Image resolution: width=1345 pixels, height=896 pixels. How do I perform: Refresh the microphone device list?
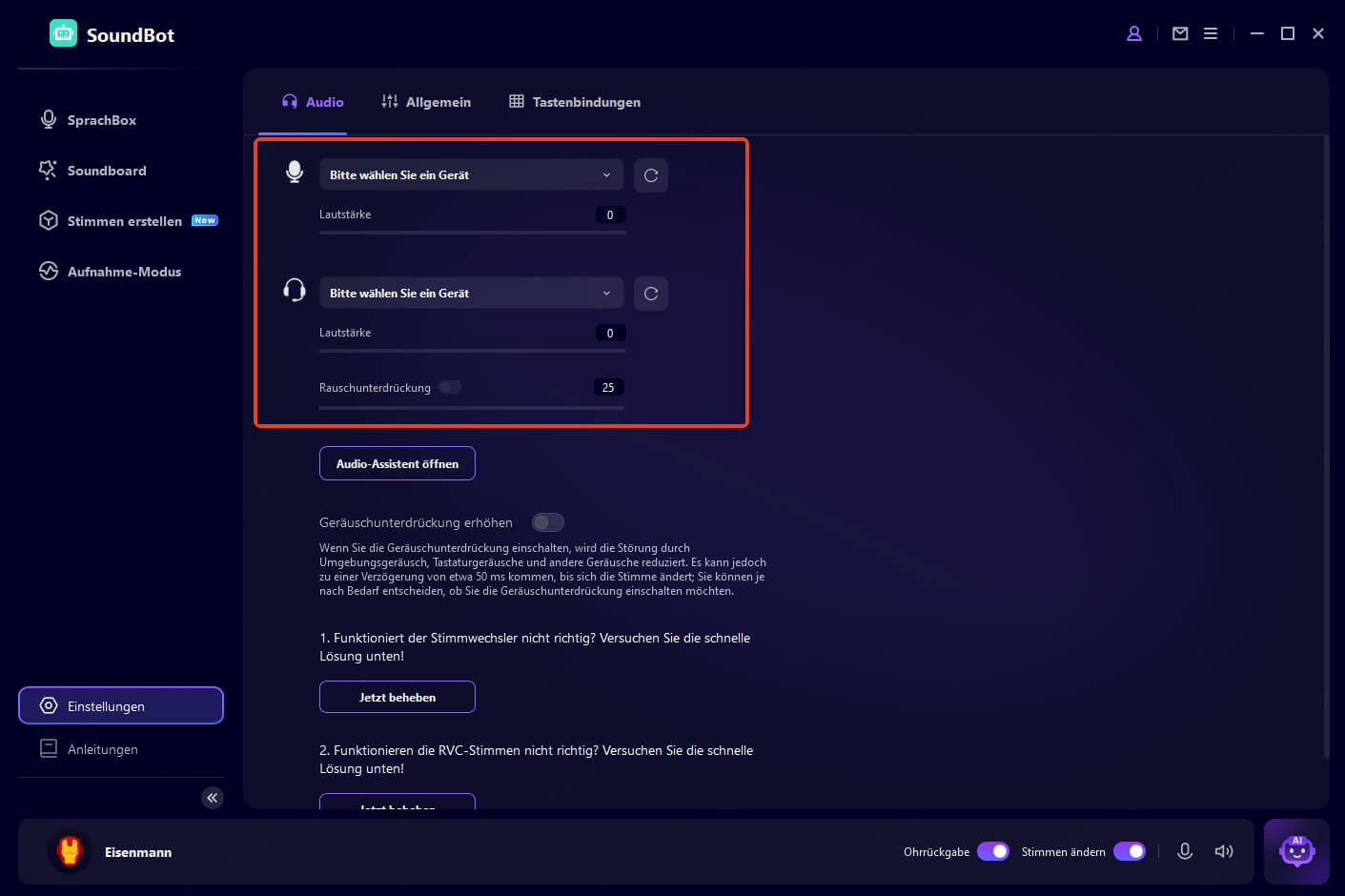coord(651,175)
